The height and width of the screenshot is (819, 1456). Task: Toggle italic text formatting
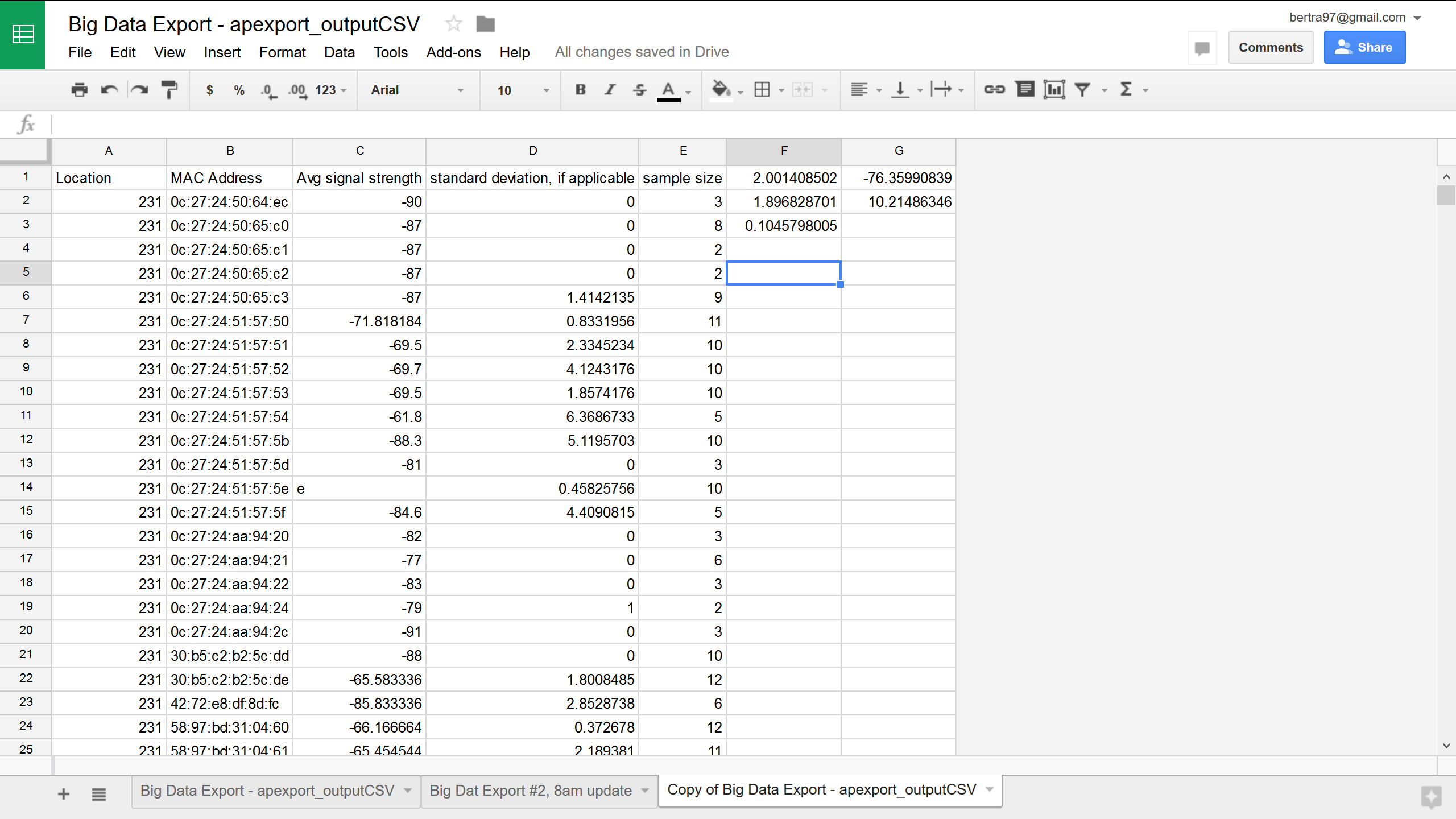point(610,89)
